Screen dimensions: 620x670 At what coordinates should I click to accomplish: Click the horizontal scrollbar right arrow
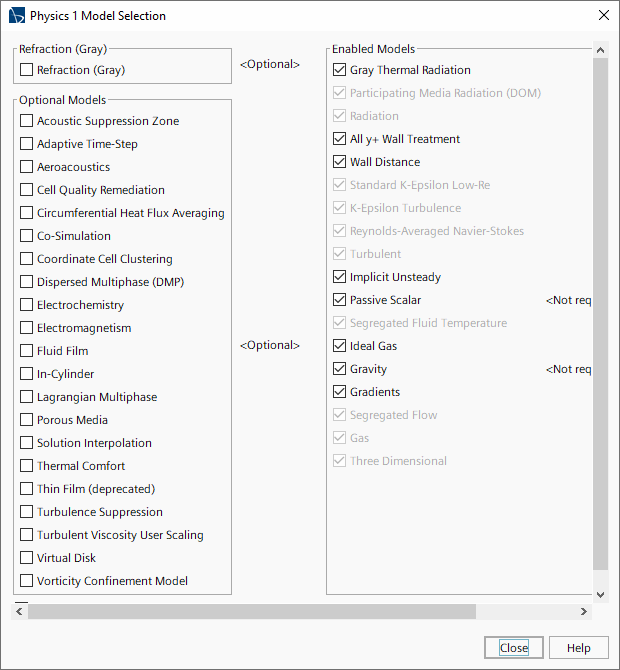(585, 611)
